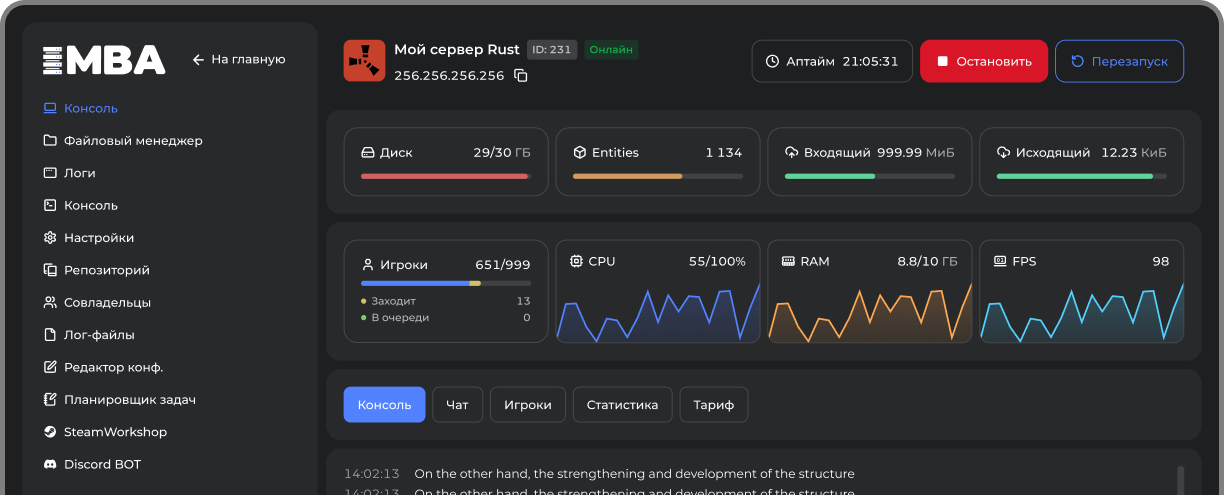
Task: Click the monitor icon in FPS card
Action: click(x=1000, y=261)
